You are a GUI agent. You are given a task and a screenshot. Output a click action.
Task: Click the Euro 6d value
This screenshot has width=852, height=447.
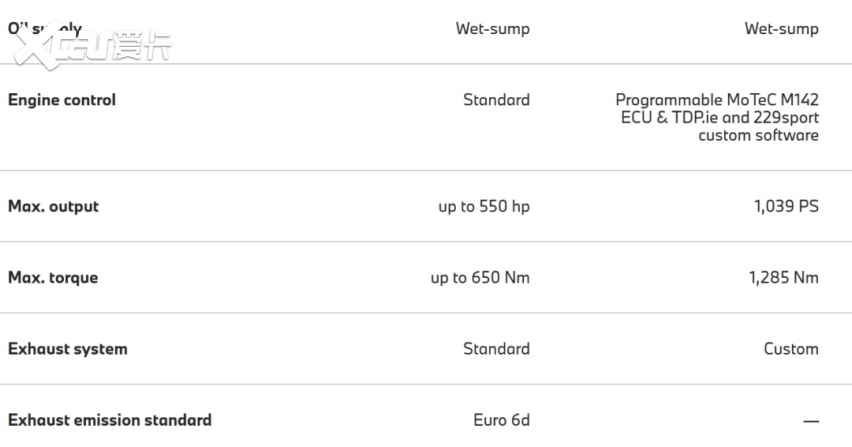click(501, 420)
